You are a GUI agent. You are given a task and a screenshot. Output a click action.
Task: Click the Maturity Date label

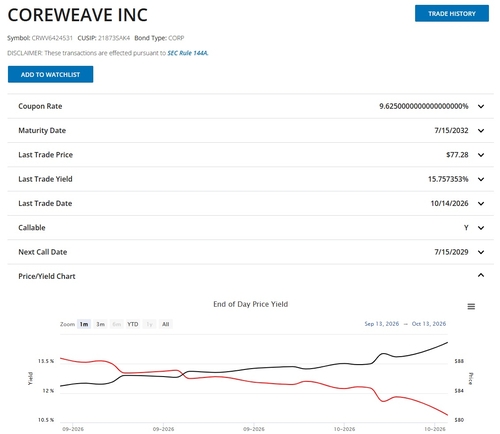[42, 130]
